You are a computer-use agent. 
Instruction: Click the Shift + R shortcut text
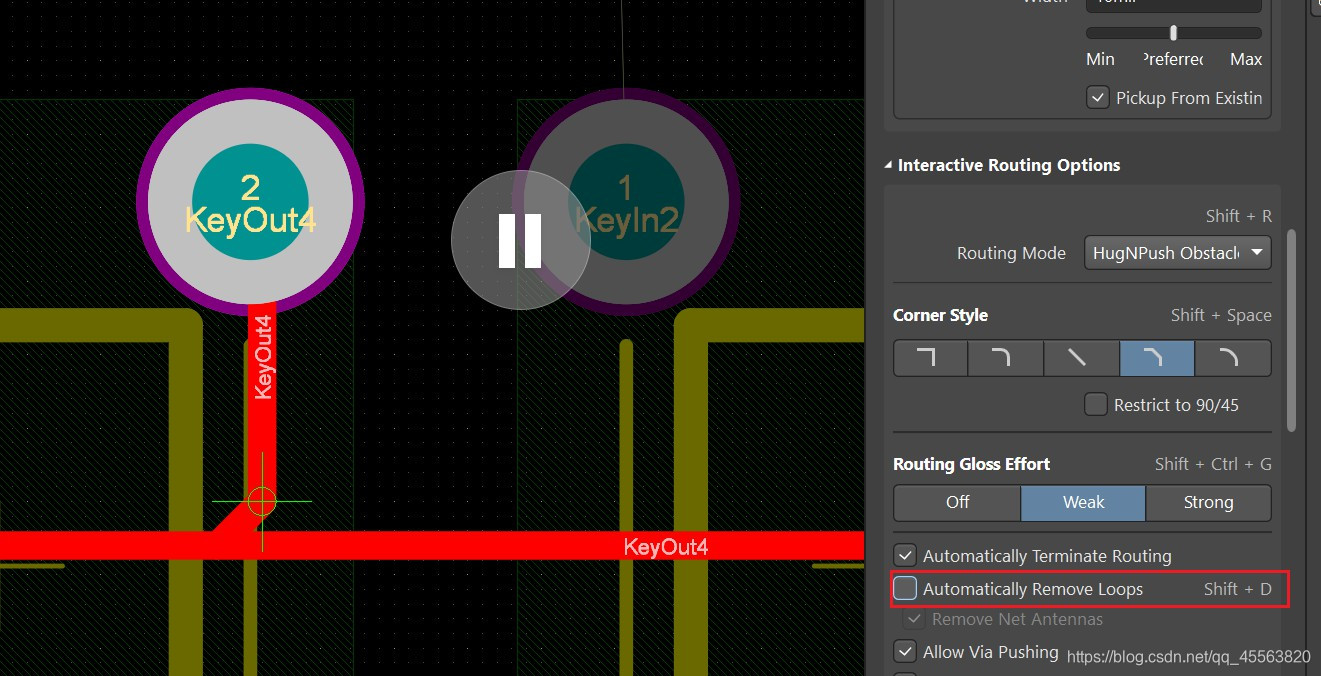point(1239,216)
